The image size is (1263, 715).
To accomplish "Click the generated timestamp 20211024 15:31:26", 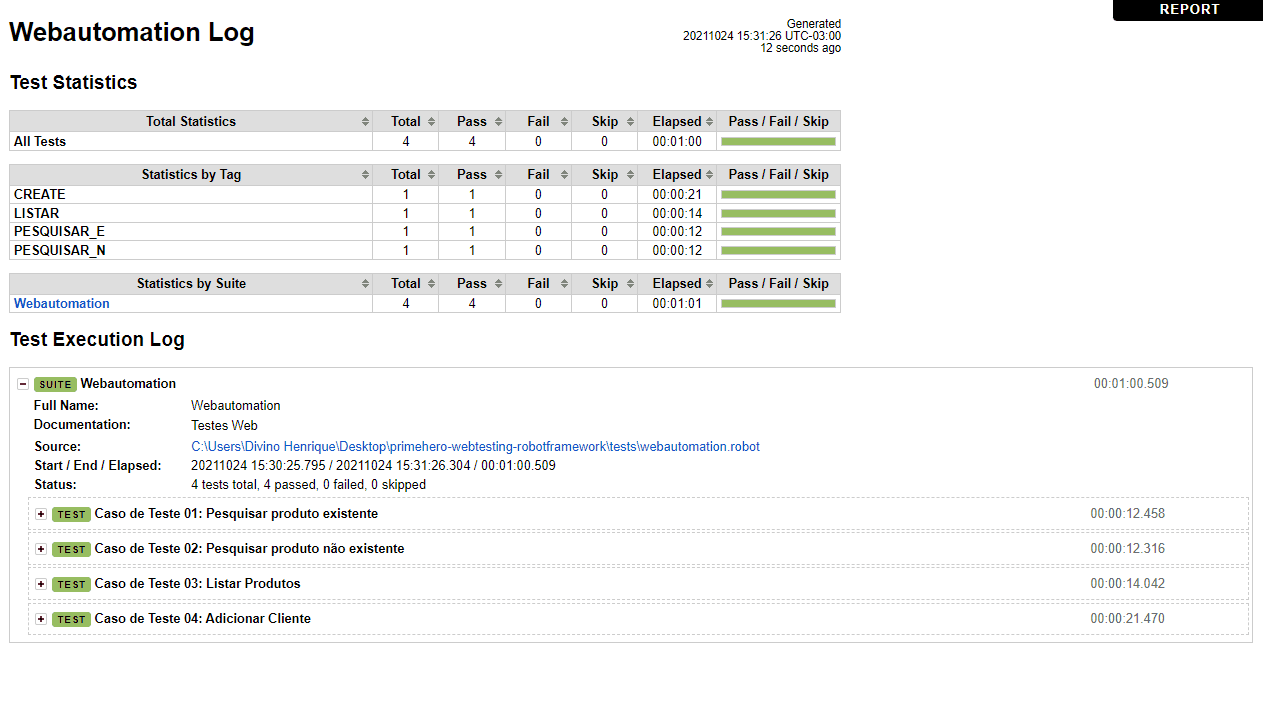I will tap(762, 36).
